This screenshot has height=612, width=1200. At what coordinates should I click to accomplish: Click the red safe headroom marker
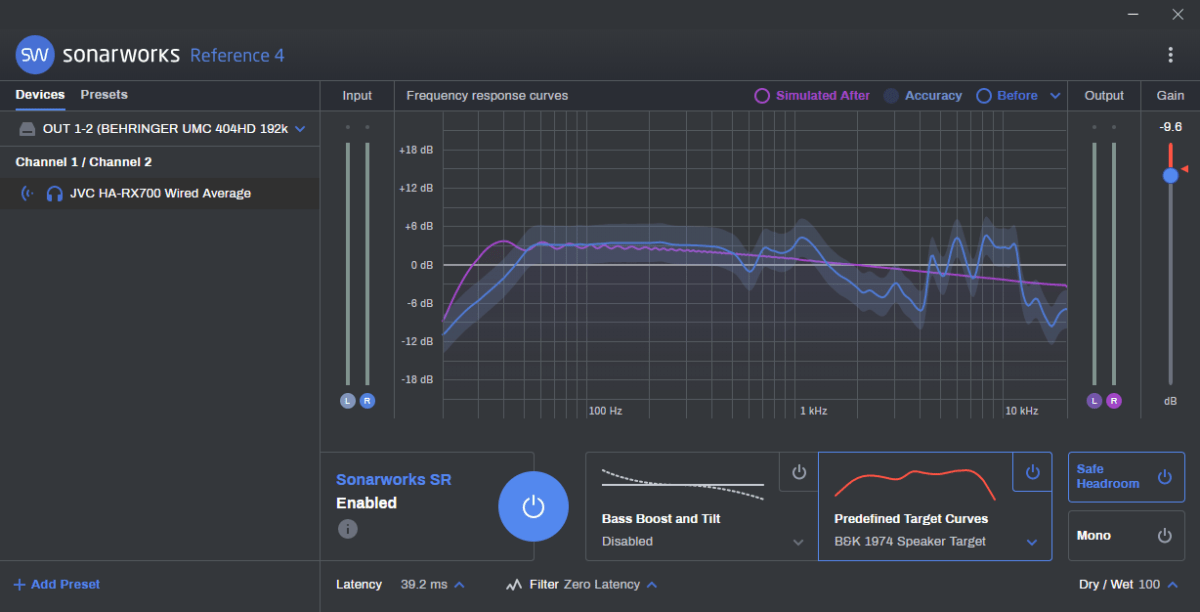pyautogui.click(x=1184, y=169)
